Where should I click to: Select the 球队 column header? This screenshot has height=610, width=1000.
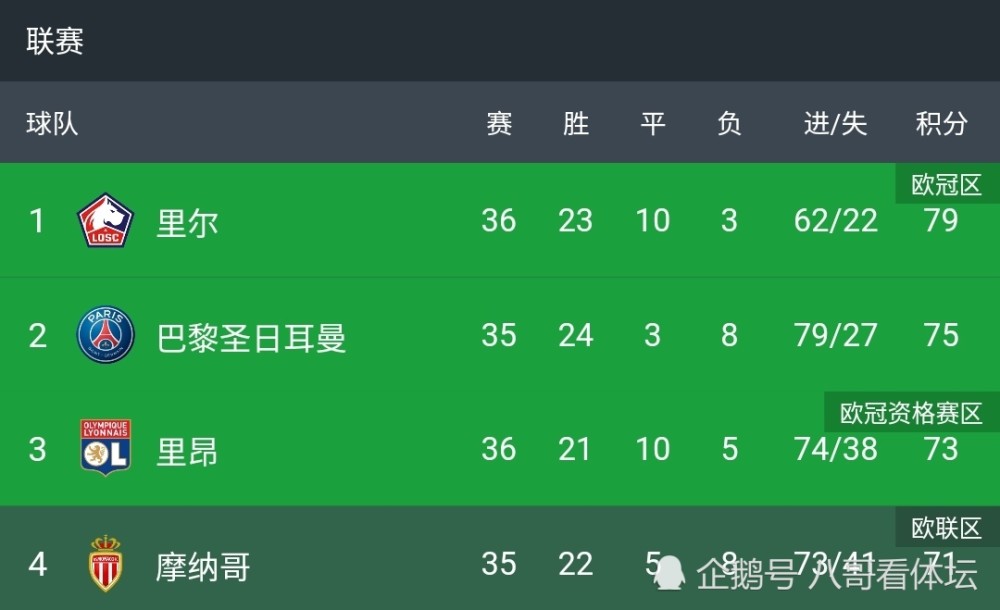click(52, 123)
